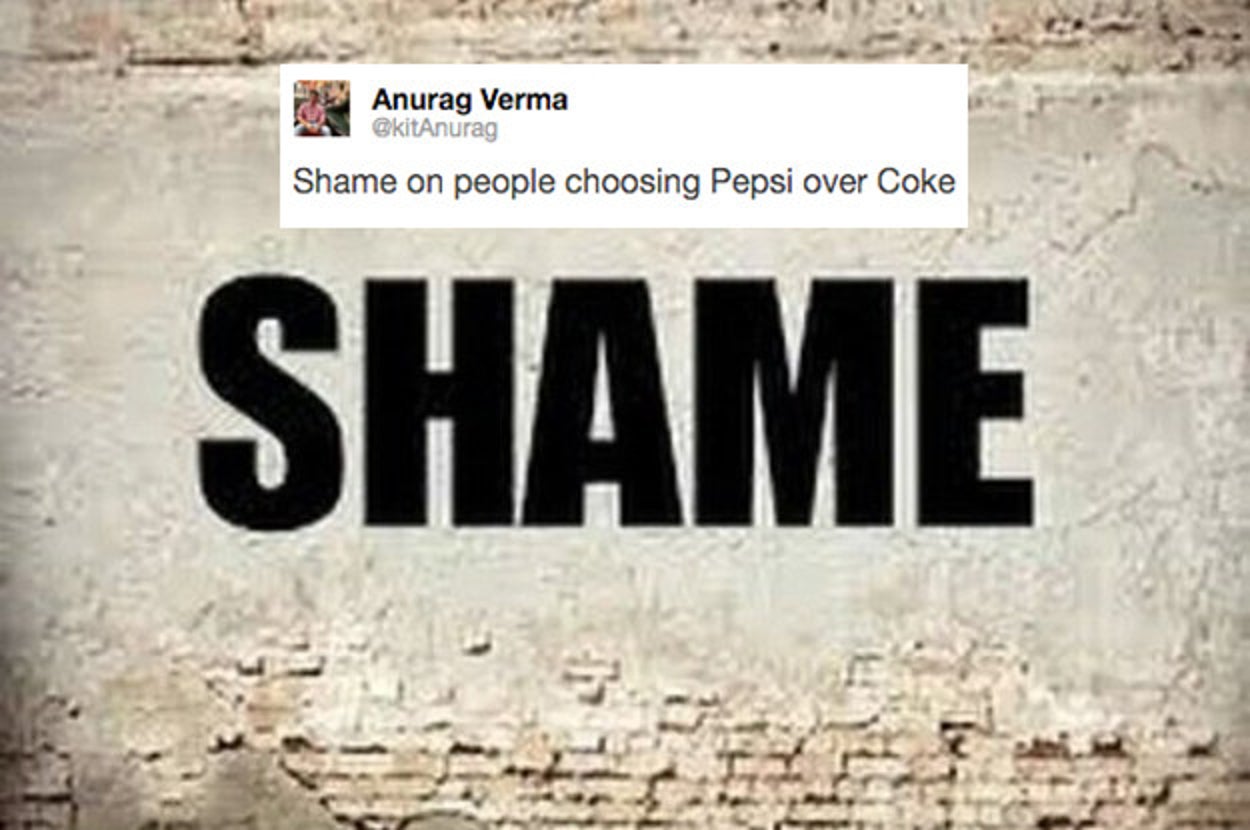Open Anurag Verma's profile avatar
1250x830 pixels.
322,108
